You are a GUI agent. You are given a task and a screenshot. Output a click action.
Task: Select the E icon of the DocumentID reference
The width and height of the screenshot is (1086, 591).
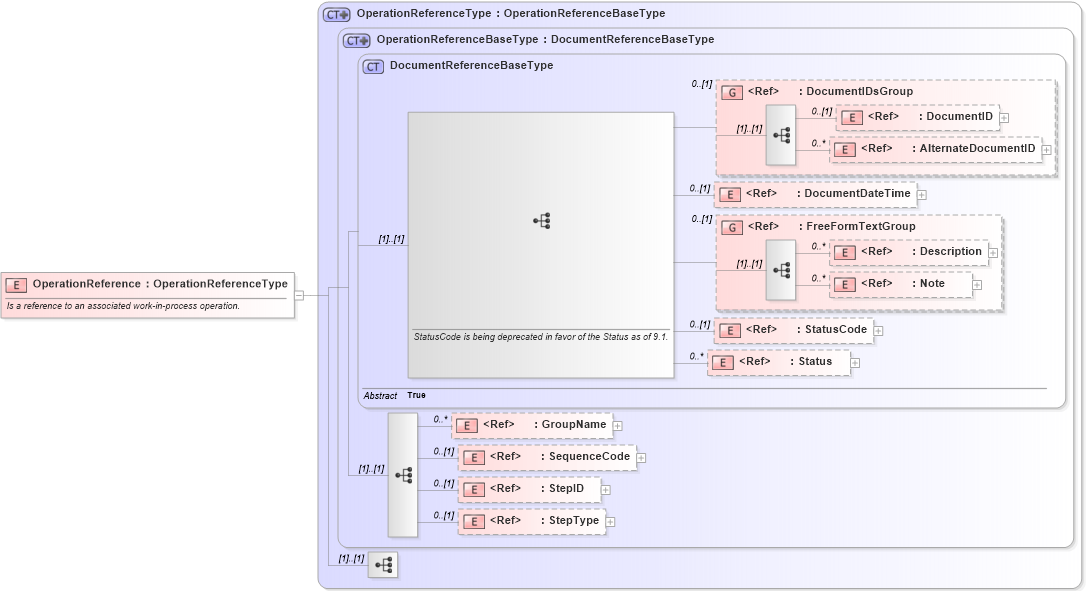[x=851, y=117]
